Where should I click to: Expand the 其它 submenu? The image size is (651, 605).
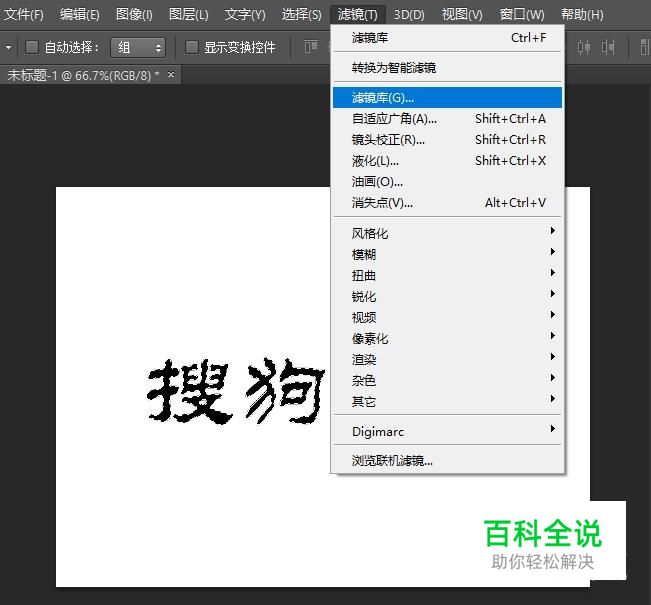click(x=448, y=401)
